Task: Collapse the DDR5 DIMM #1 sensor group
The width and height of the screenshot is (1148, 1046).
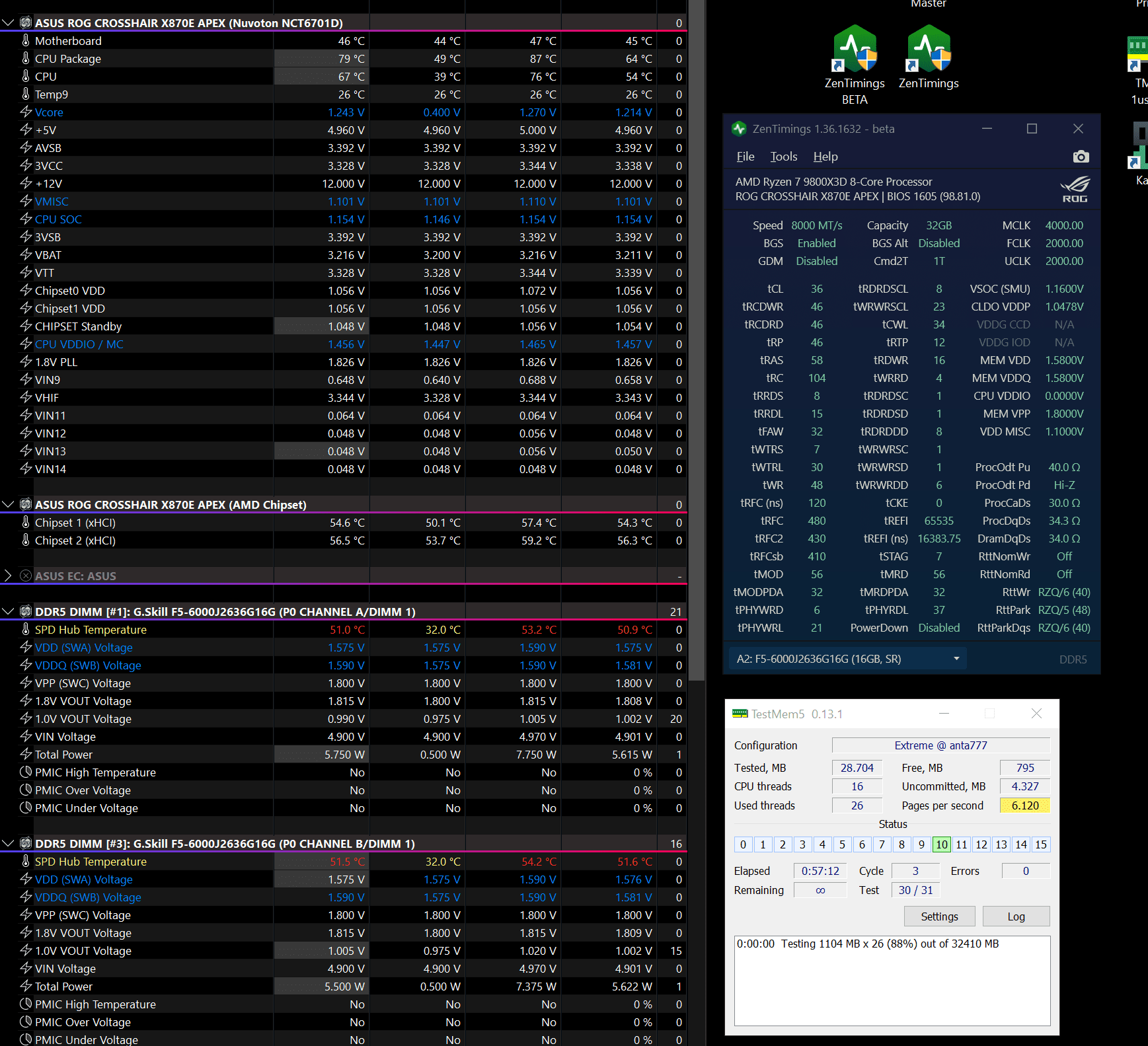Action: (8, 611)
